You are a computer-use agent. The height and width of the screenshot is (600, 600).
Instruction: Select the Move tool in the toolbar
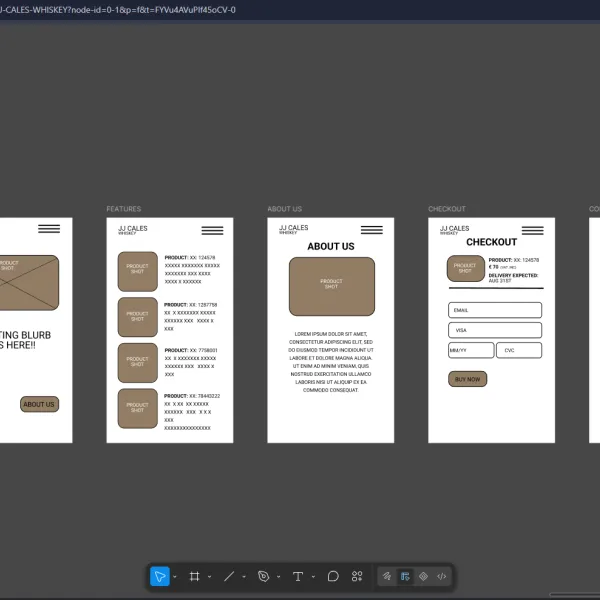click(160, 576)
